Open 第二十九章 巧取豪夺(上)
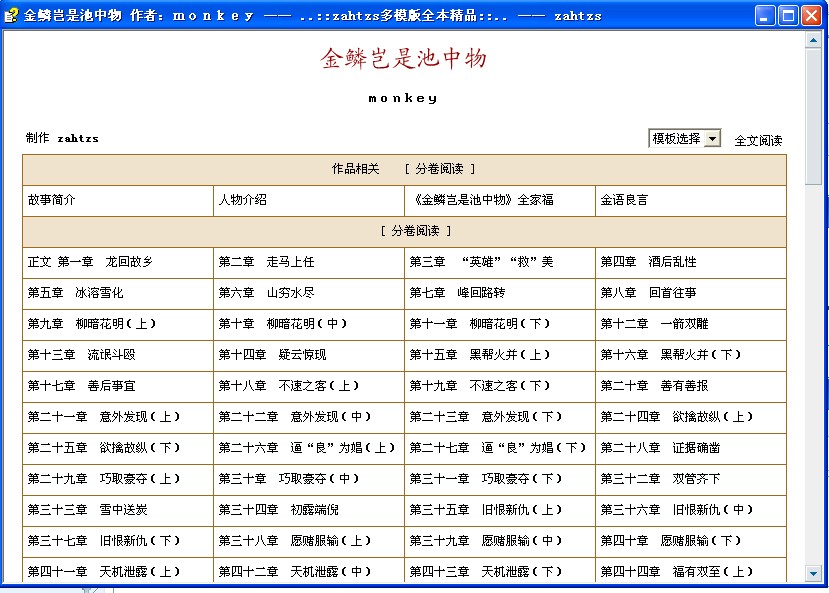Image resolution: width=829 pixels, height=593 pixels. (x=104, y=479)
